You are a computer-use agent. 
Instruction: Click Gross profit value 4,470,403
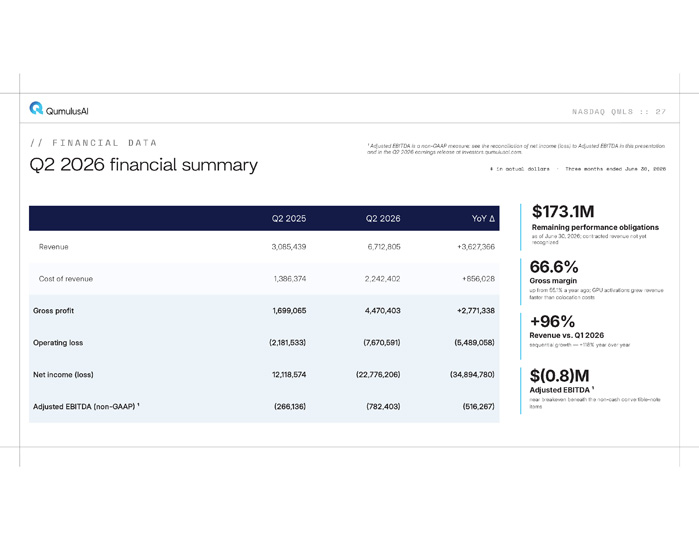click(x=382, y=311)
